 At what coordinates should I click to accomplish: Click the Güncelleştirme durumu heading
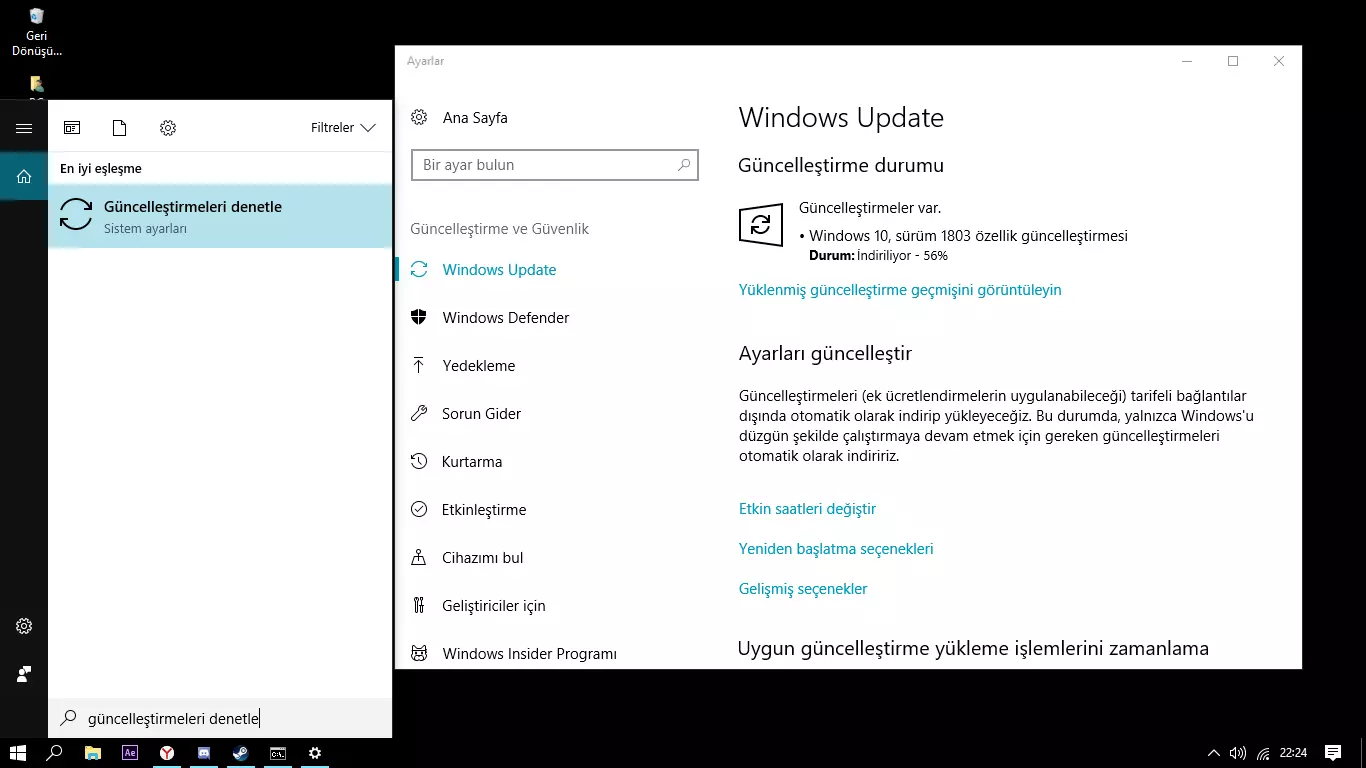(841, 166)
